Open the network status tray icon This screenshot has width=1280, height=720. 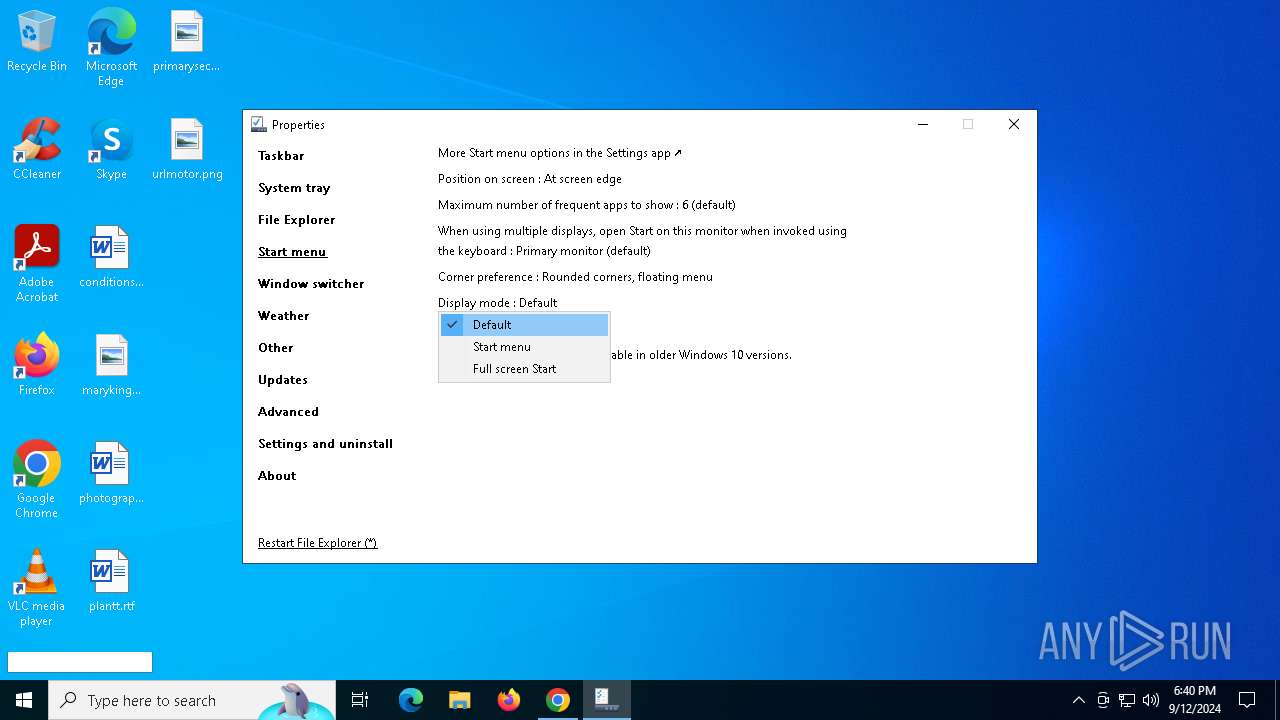(1127, 700)
